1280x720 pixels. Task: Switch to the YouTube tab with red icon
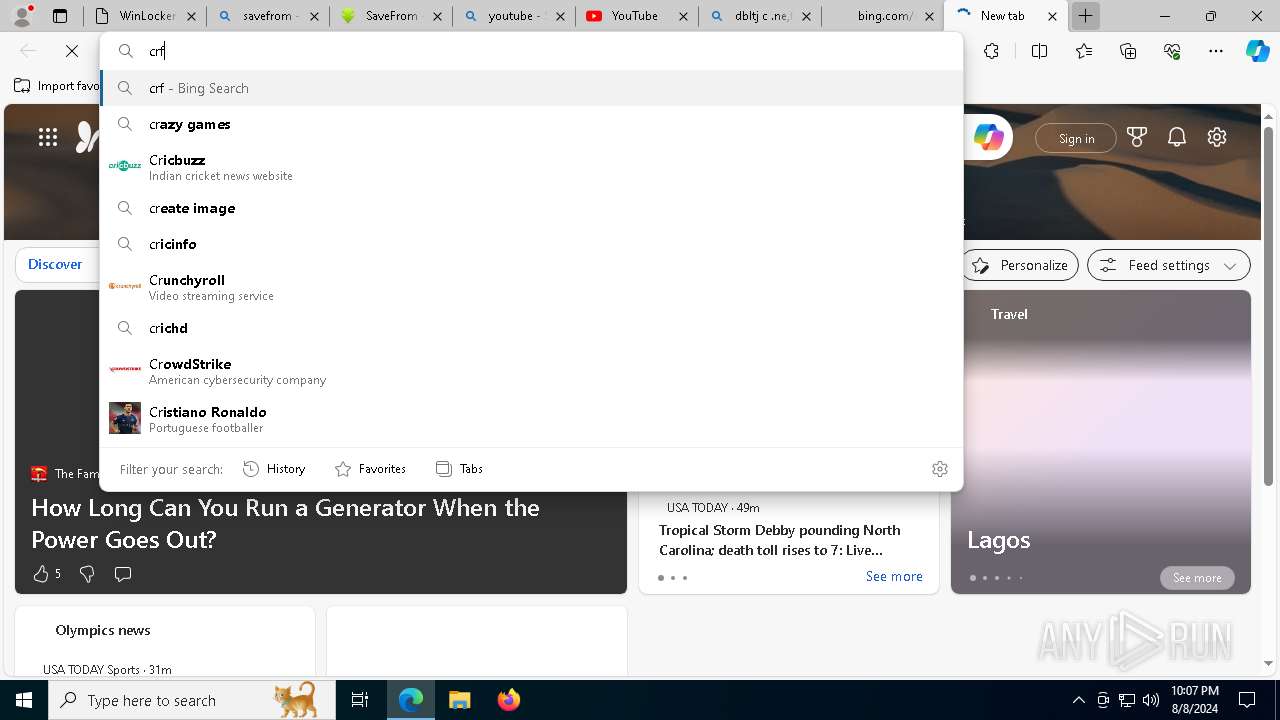click(637, 16)
